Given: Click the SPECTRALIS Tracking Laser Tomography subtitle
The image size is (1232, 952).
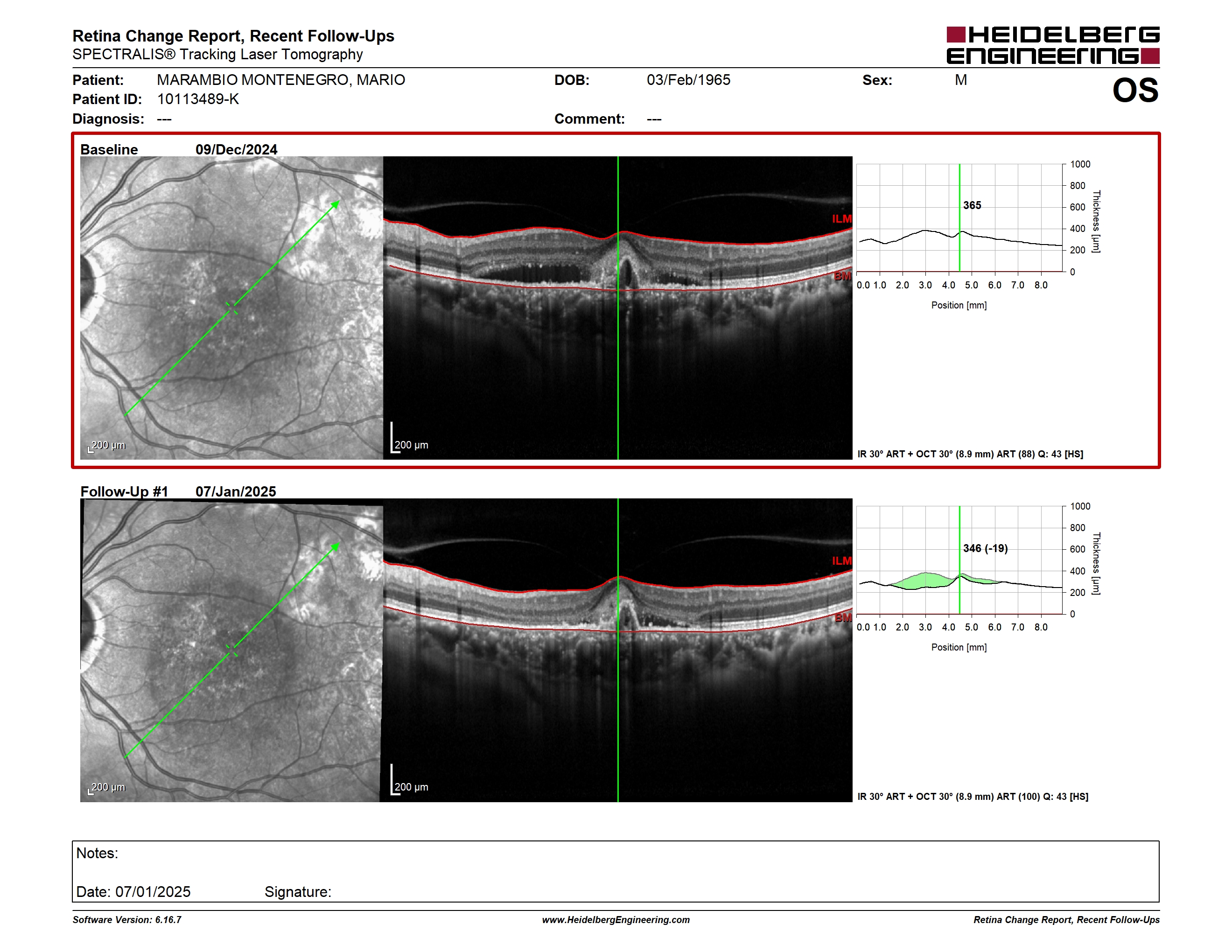Looking at the screenshot, I should (x=217, y=55).
